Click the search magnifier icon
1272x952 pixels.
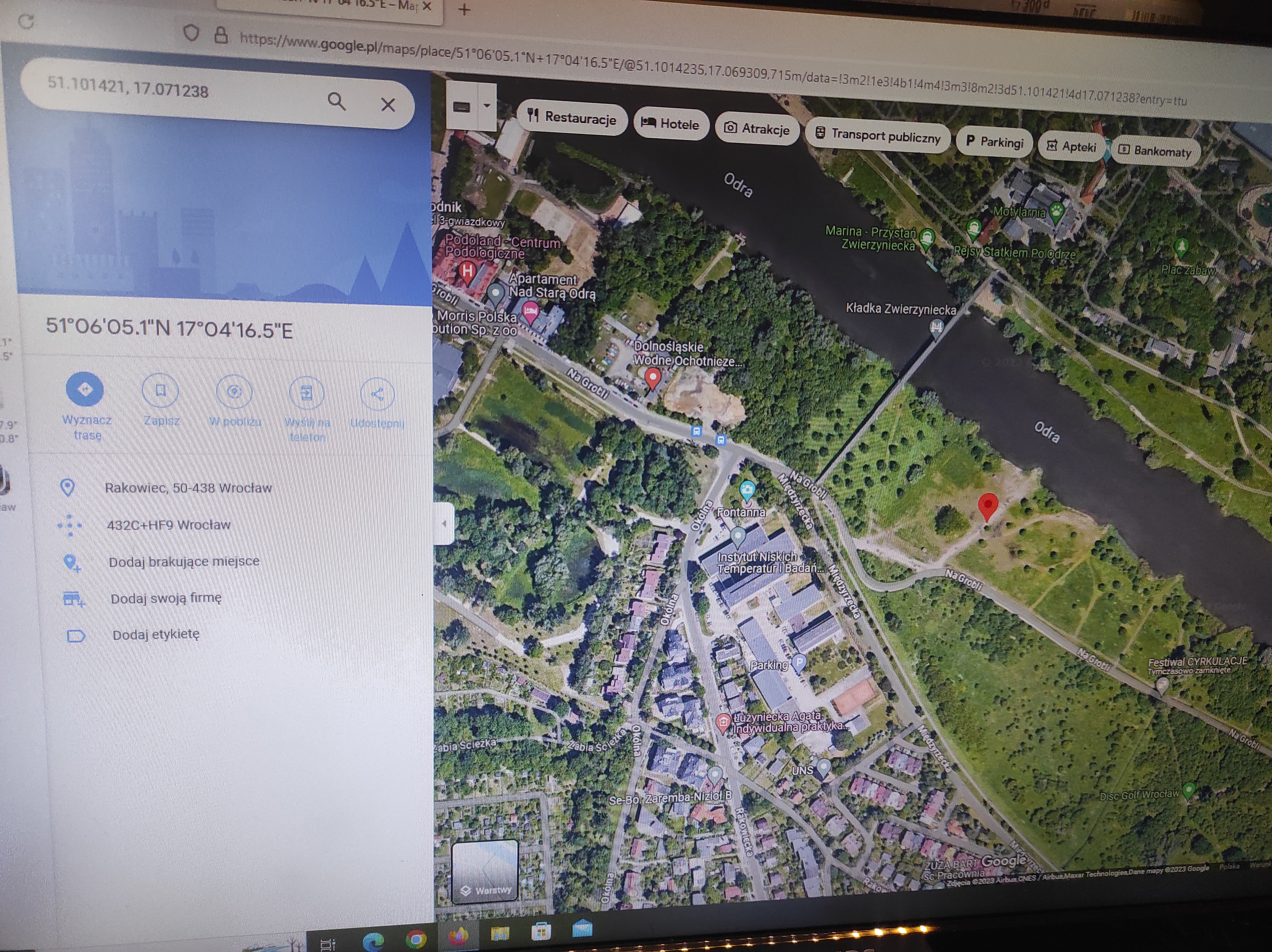[x=336, y=102]
